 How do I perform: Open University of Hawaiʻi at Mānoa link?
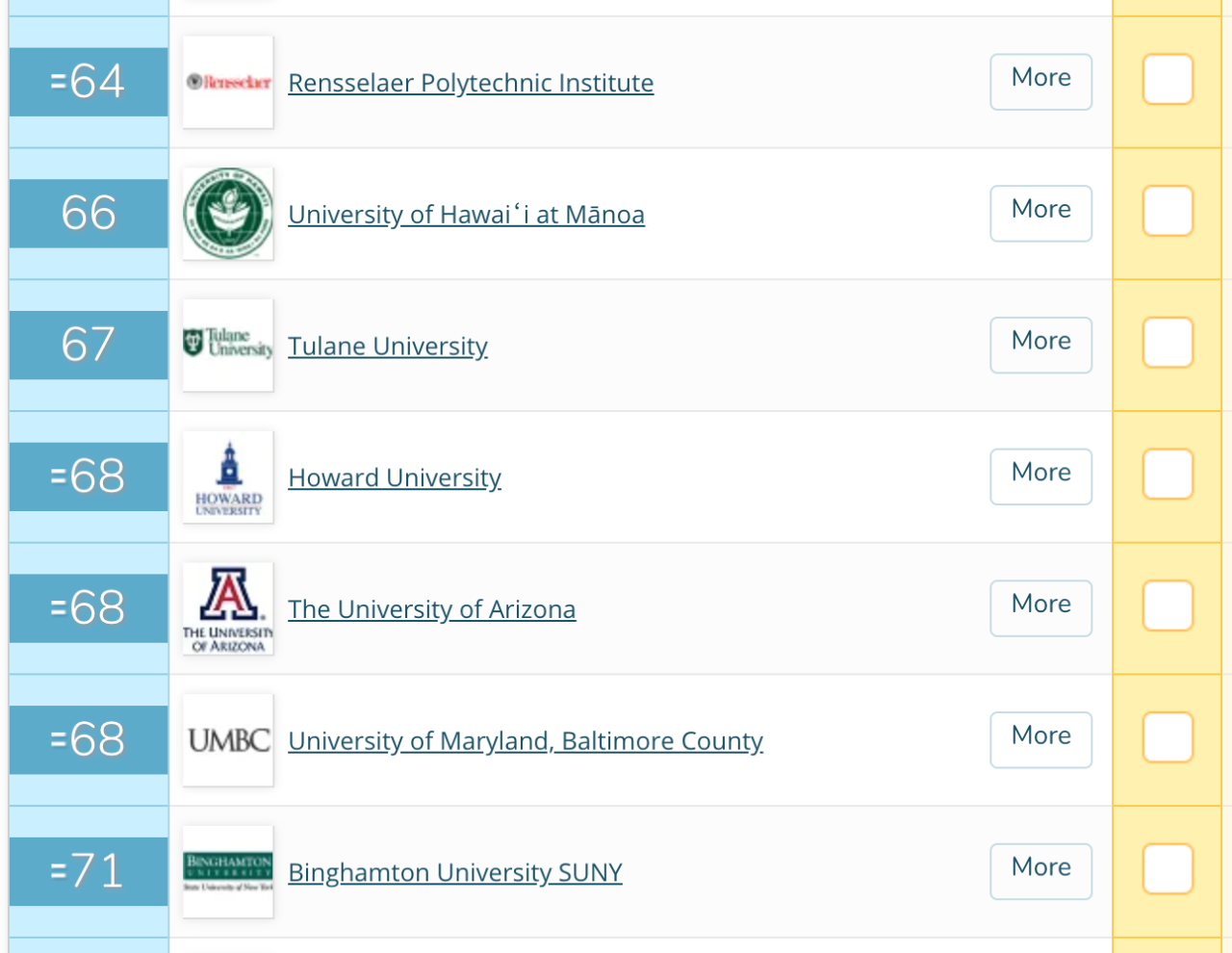click(466, 215)
